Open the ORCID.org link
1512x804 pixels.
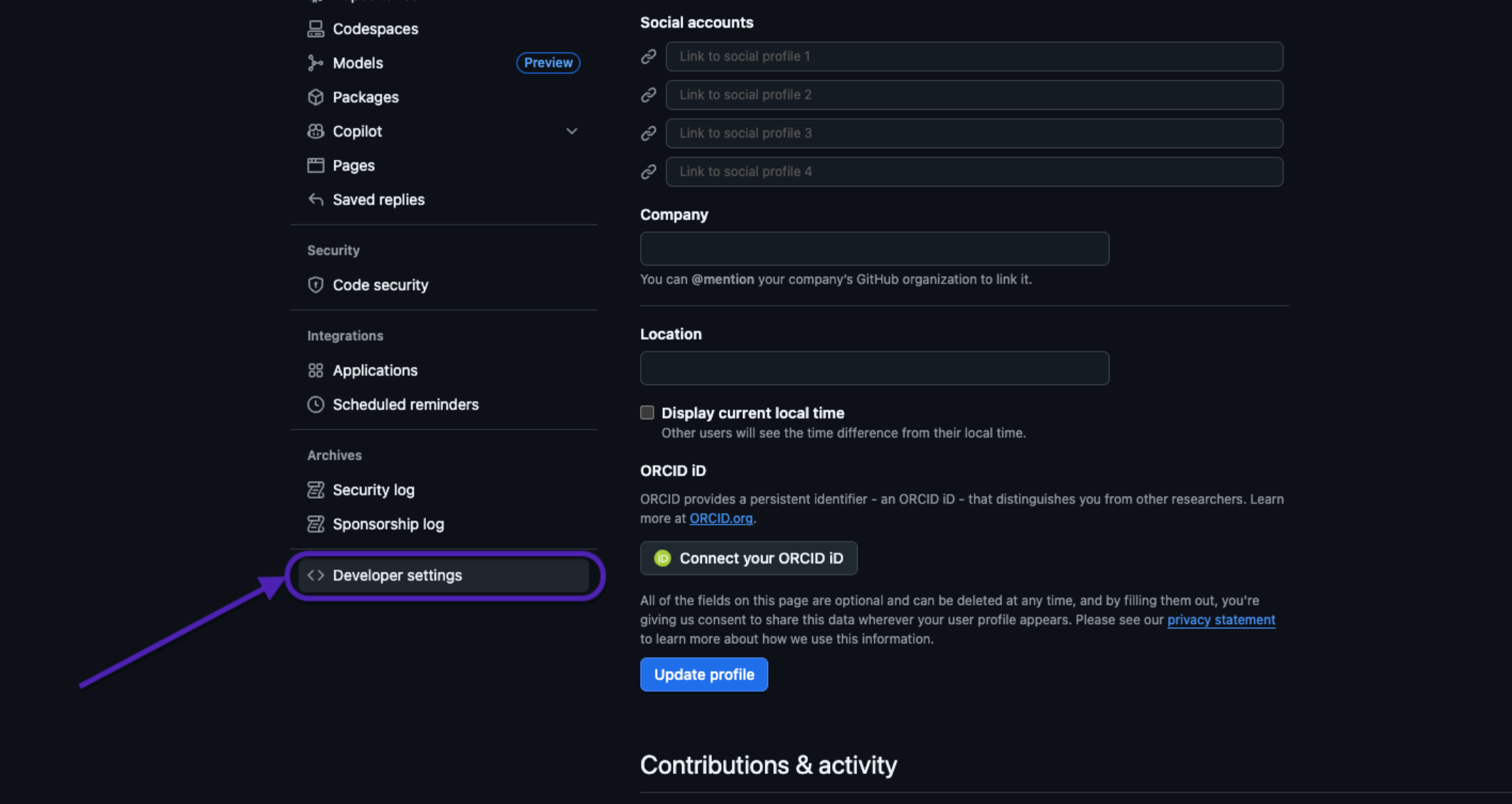(x=720, y=518)
